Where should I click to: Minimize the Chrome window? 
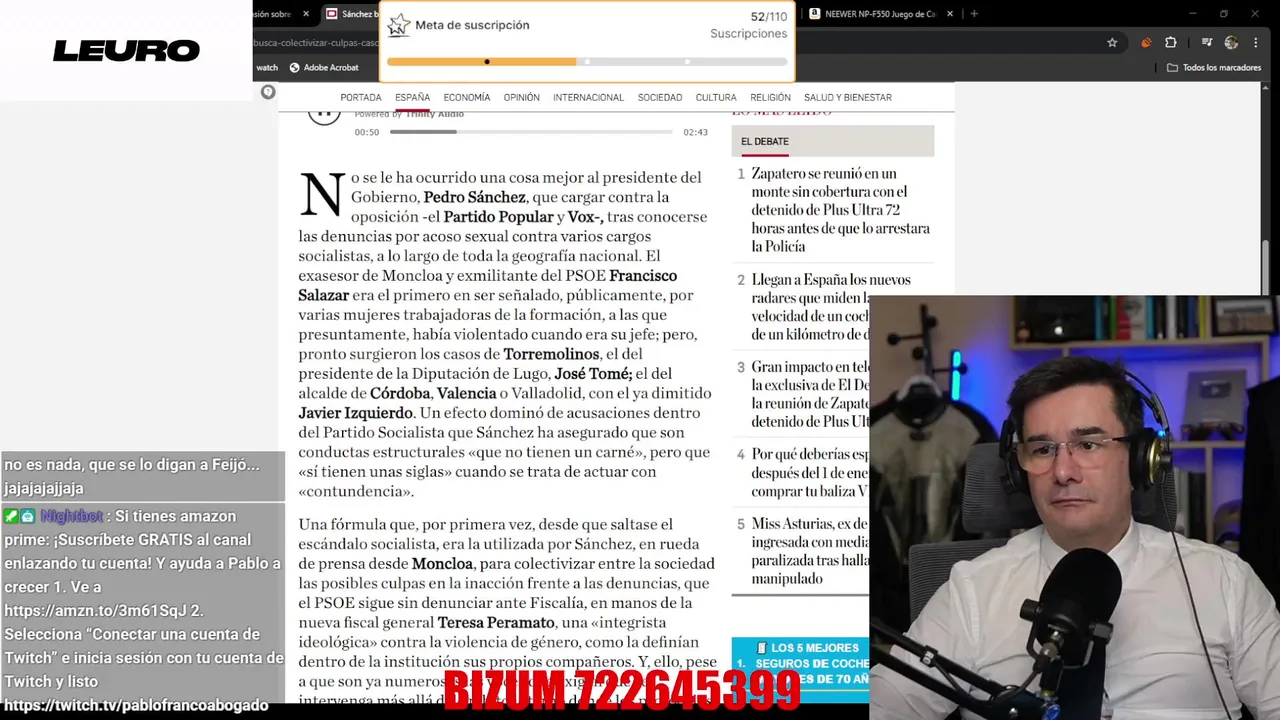[x=1192, y=14]
